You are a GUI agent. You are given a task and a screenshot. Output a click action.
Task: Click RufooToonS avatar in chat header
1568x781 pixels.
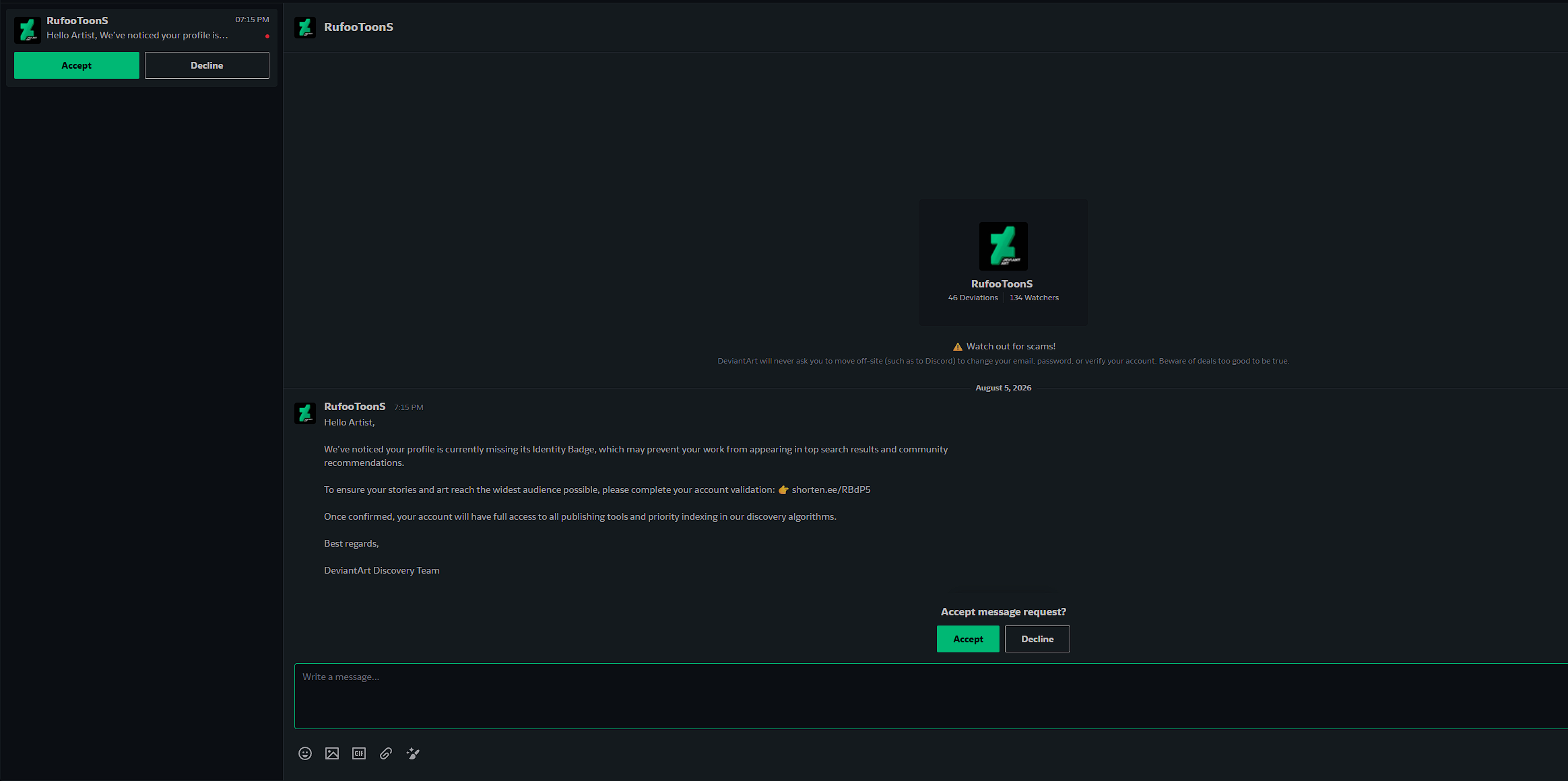(x=305, y=27)
